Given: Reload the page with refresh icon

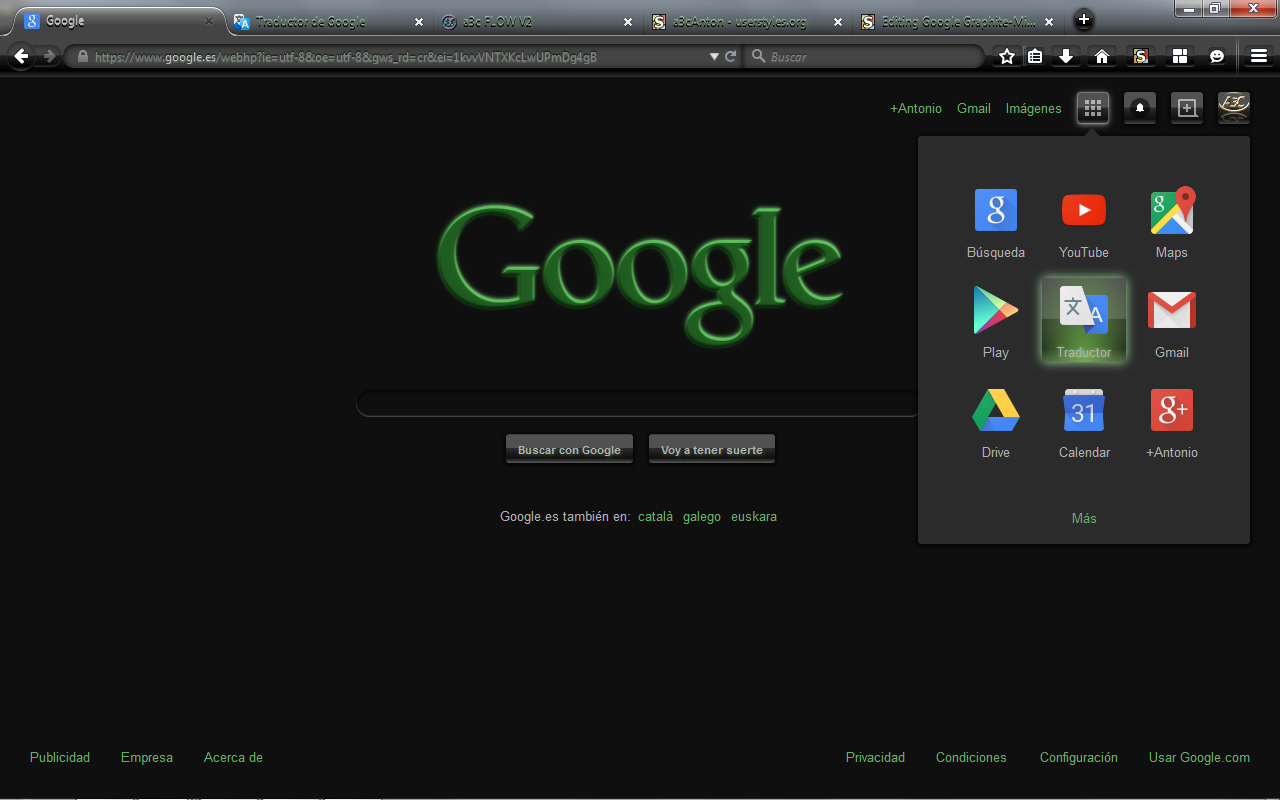Looking at the screenshot, I should (x=731, y=57).
